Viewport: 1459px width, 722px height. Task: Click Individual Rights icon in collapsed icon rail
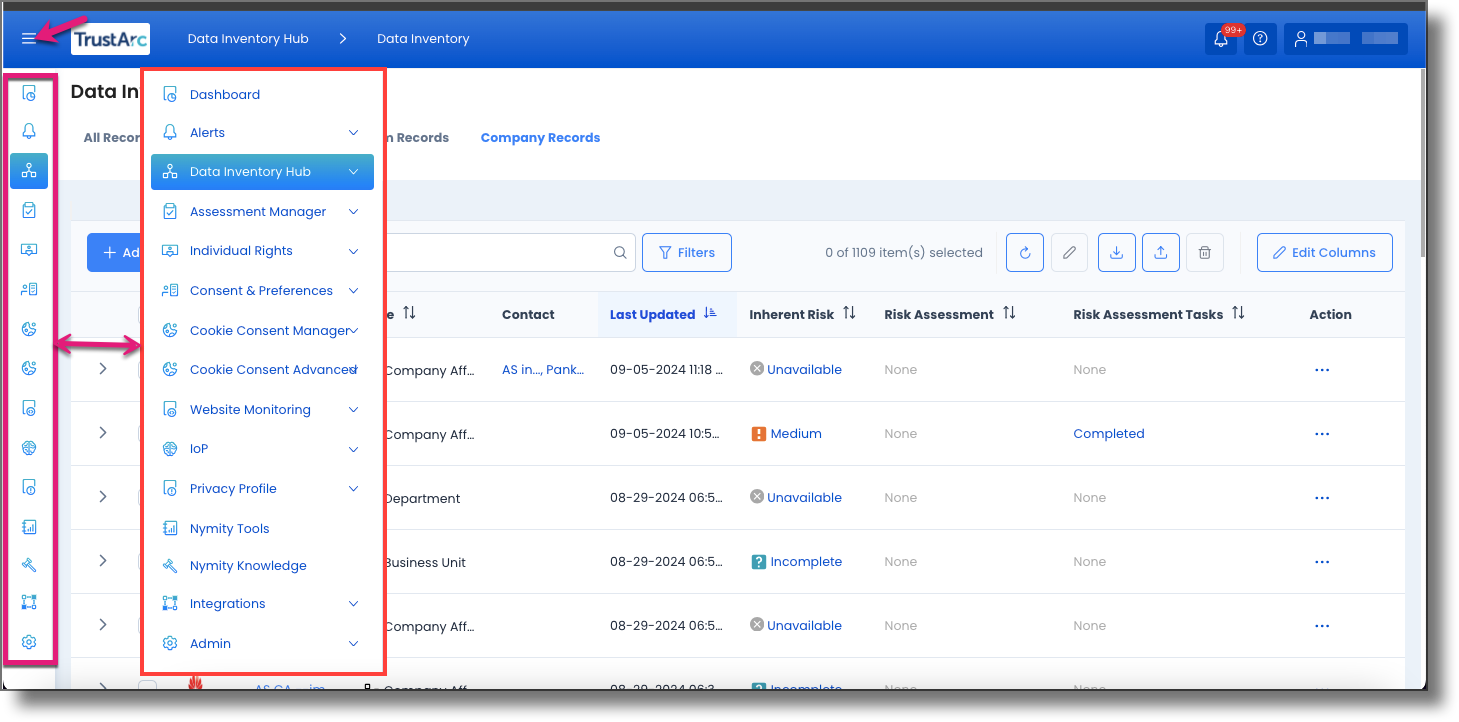click(x=29, y=250)
